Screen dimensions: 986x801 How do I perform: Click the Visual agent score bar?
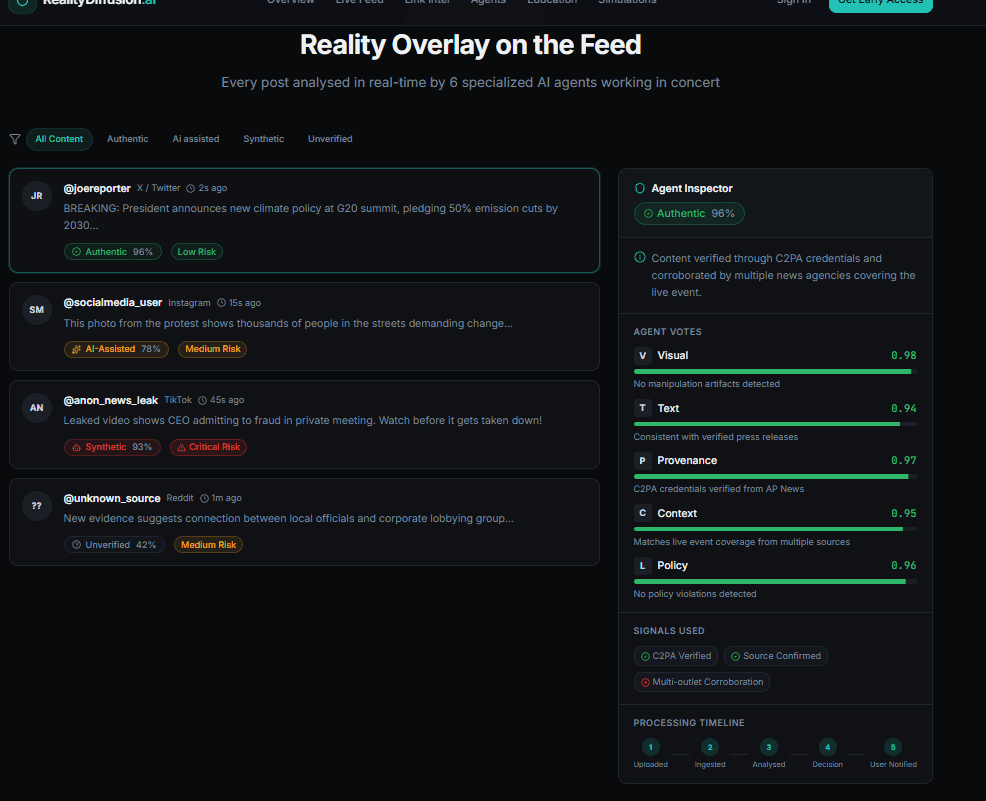(774, 371)
